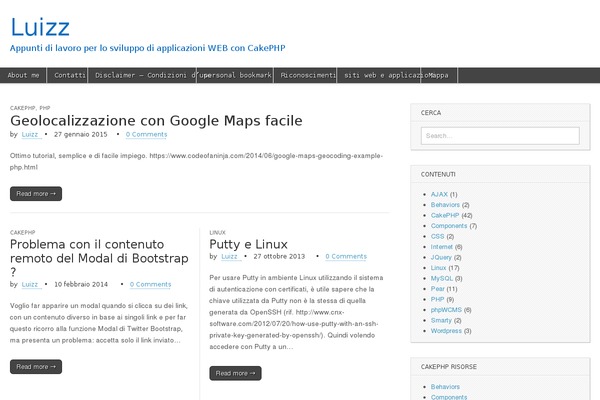
Task: Read more of the Geolocalizzazione post
Action: [x=36, y=194]
